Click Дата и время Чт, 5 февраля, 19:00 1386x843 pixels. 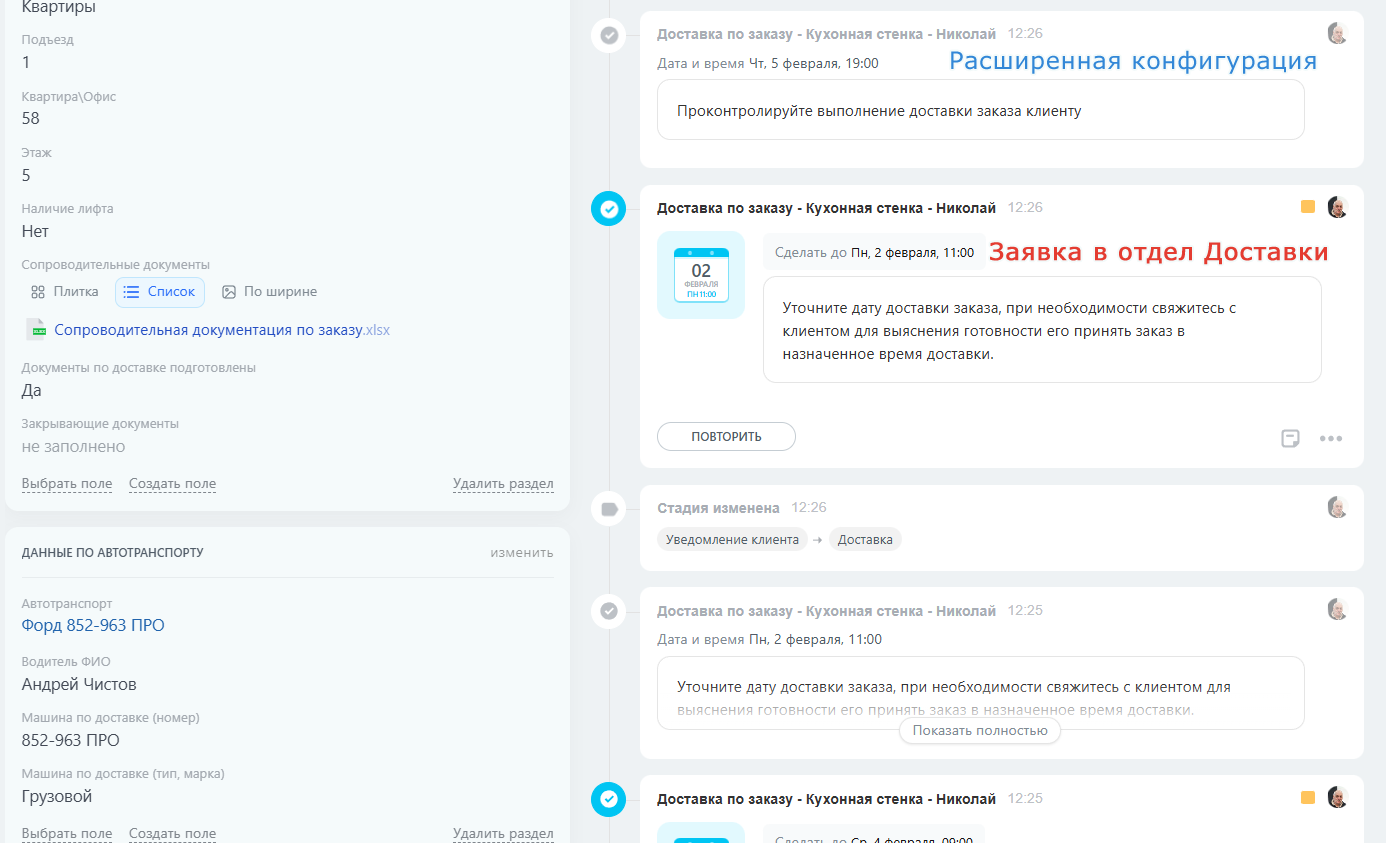(768, 64)
